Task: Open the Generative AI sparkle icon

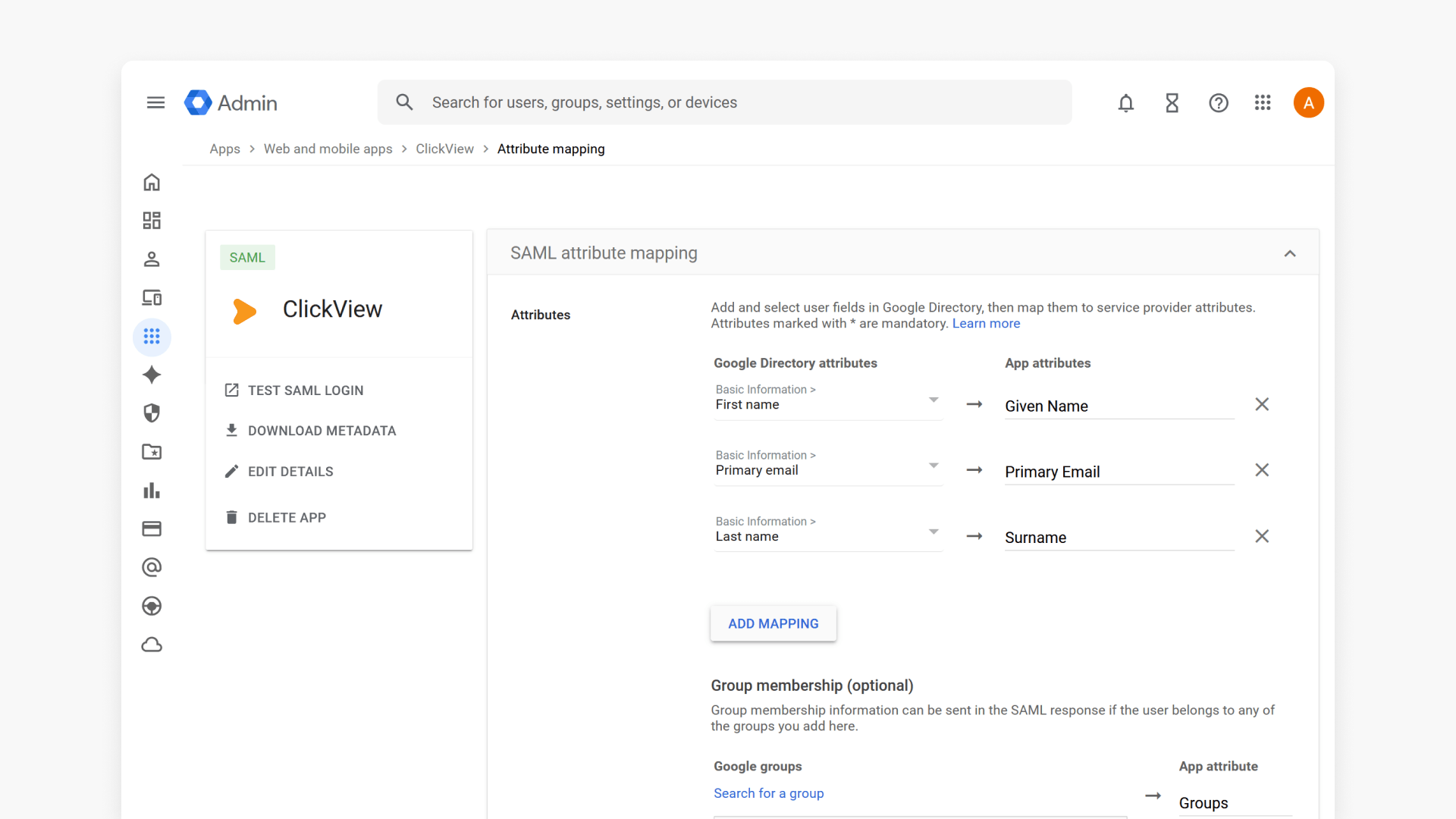Action: [152, 375]
